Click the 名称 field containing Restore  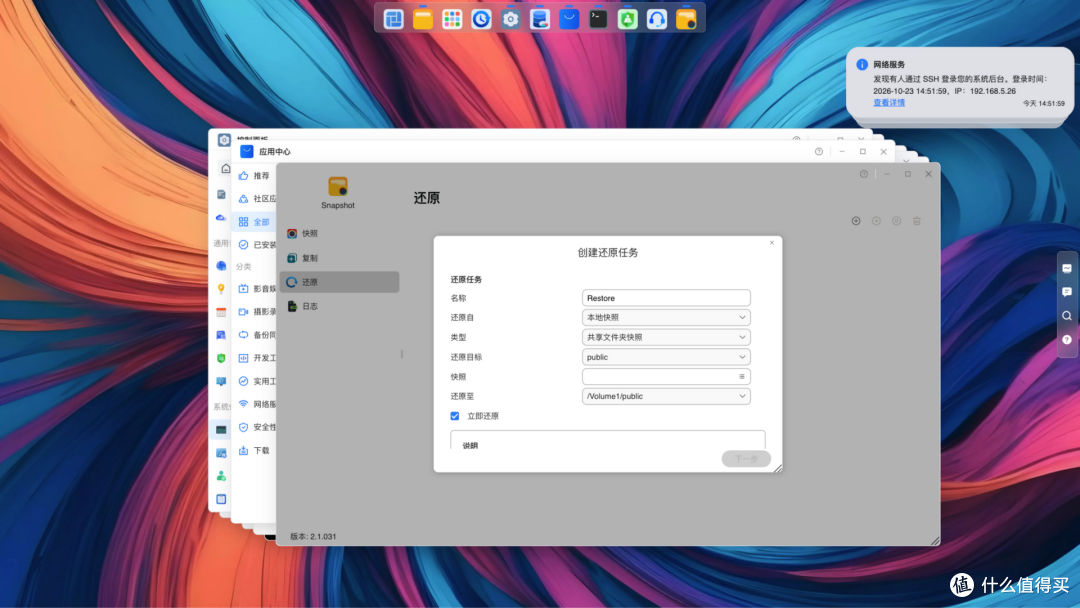click(x=666, y=297)
